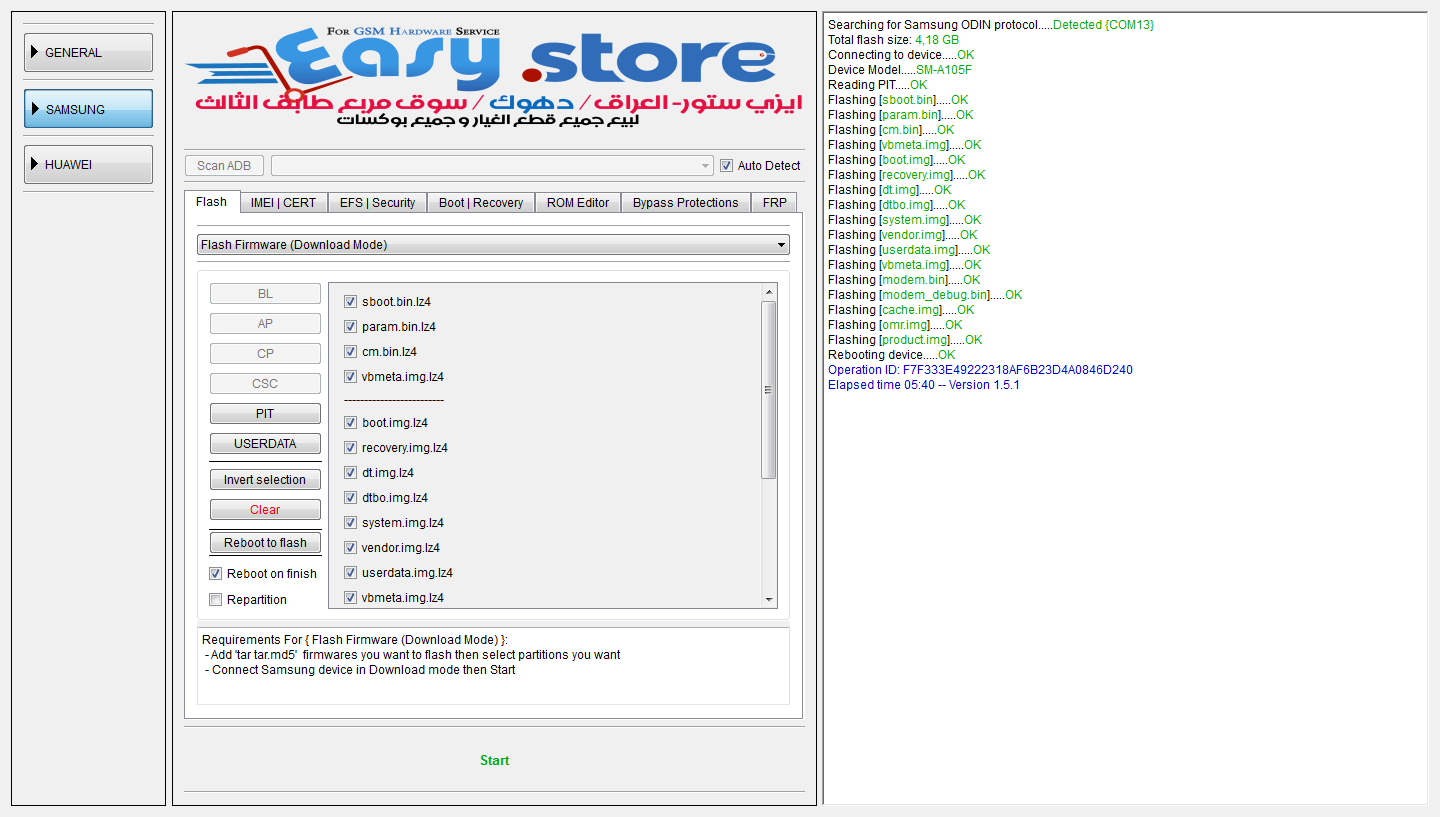
Task: Click the Rebooting device OK line
Action: click(x=892, y=355)
